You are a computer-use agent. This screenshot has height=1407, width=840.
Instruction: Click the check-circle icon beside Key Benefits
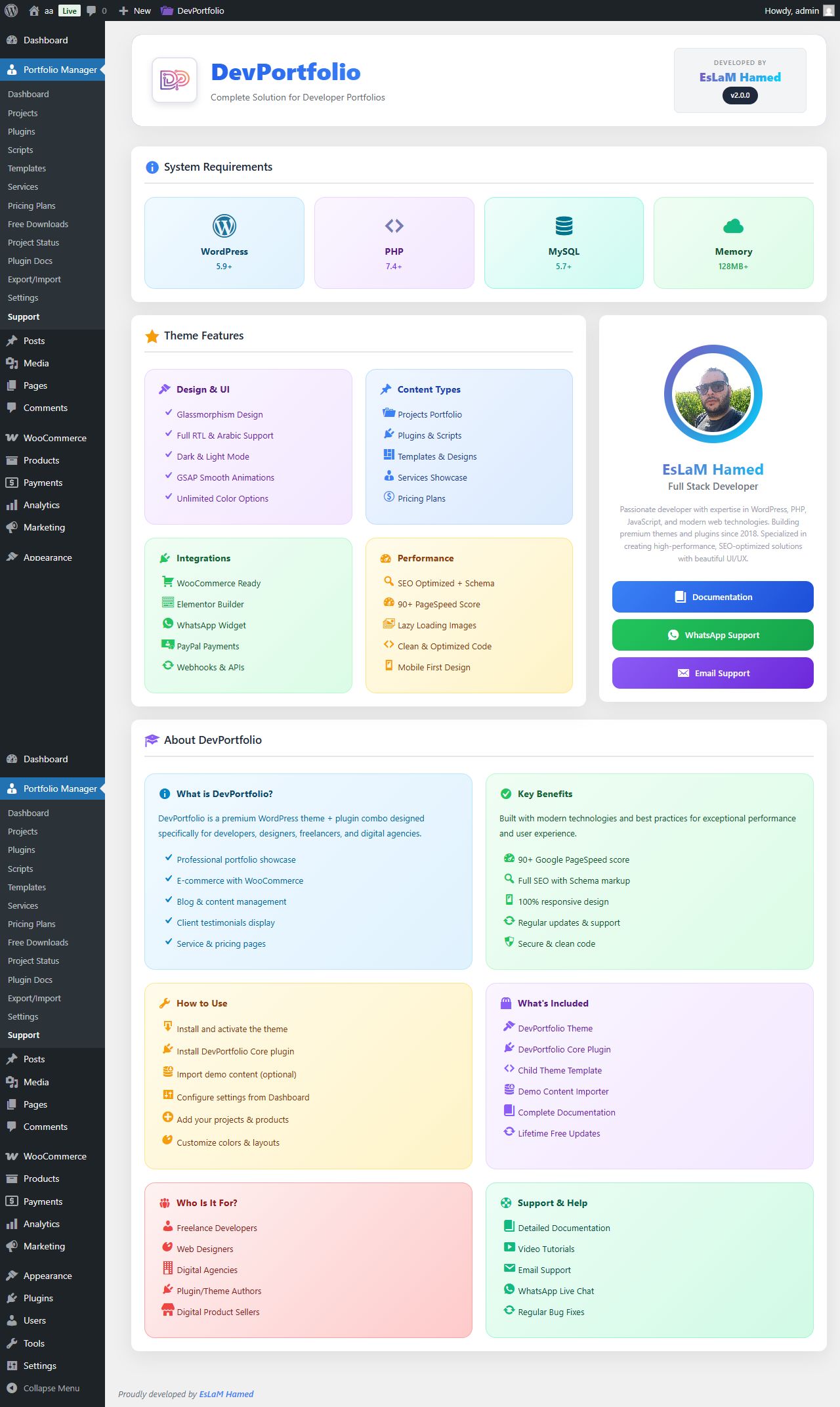tap(506, 794)
